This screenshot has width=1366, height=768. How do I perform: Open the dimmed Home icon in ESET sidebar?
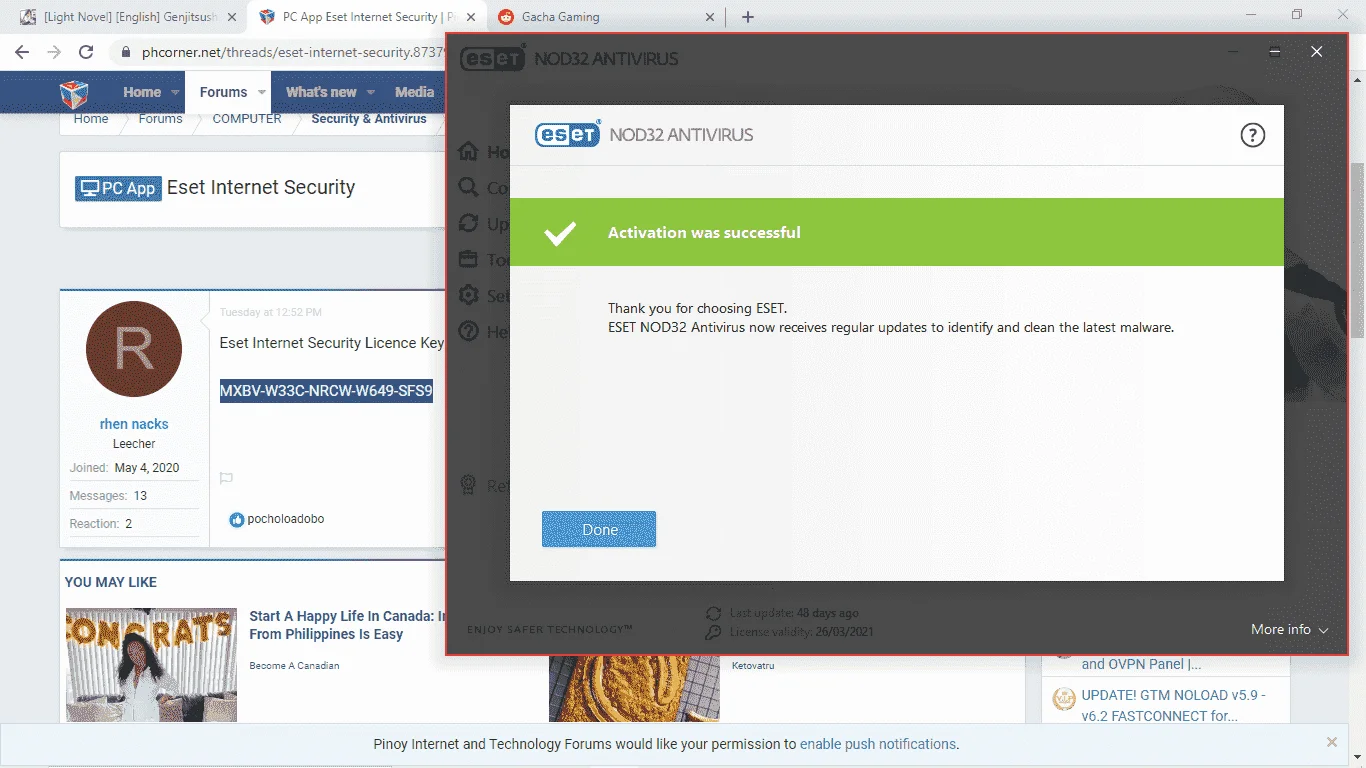(468, 152)
